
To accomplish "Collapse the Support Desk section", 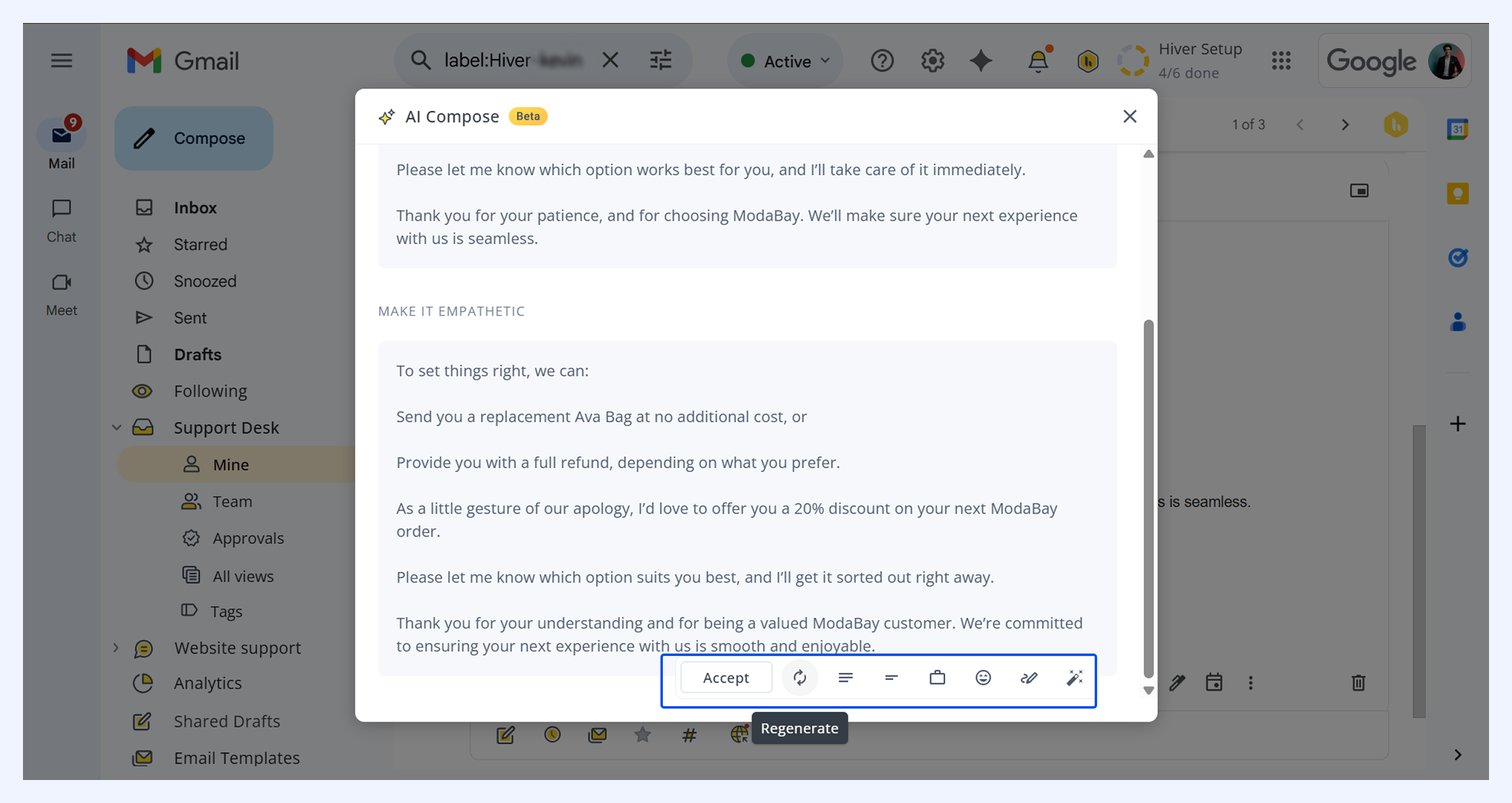I will (117, 428).
